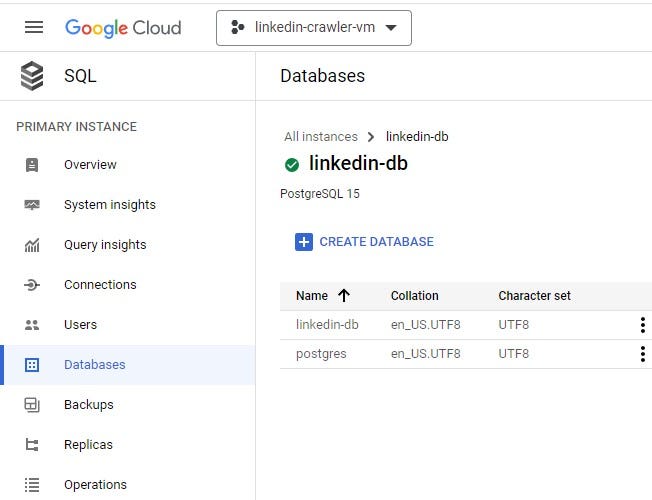Click the Overview sidebar icon
The image size is (652, 500).
pyautogui.click(x=32, y=165)
